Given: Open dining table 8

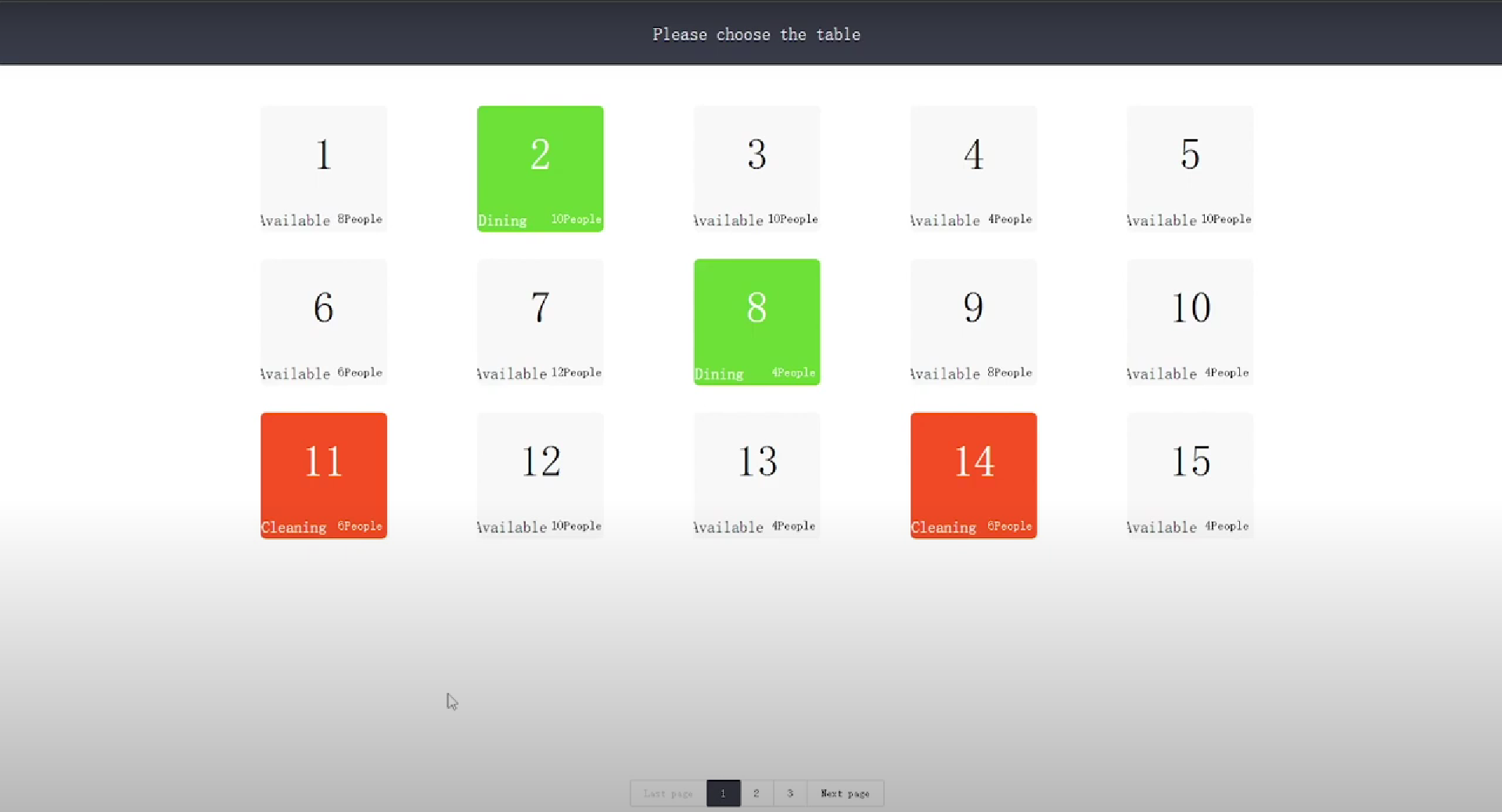Looking at the screenshot, I should click(757, 322).
